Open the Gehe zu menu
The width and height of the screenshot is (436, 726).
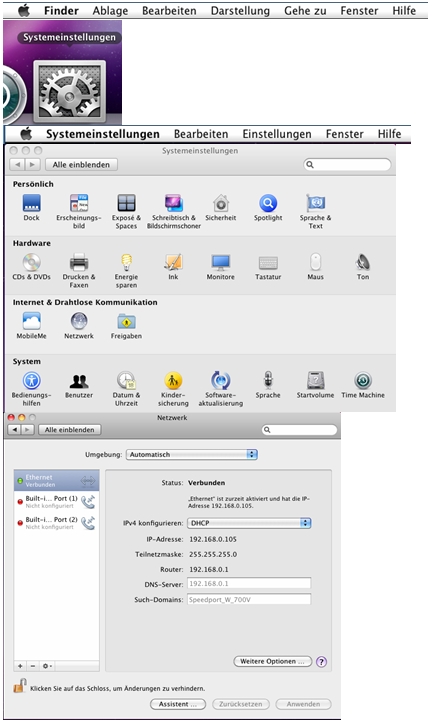point(305,10)
